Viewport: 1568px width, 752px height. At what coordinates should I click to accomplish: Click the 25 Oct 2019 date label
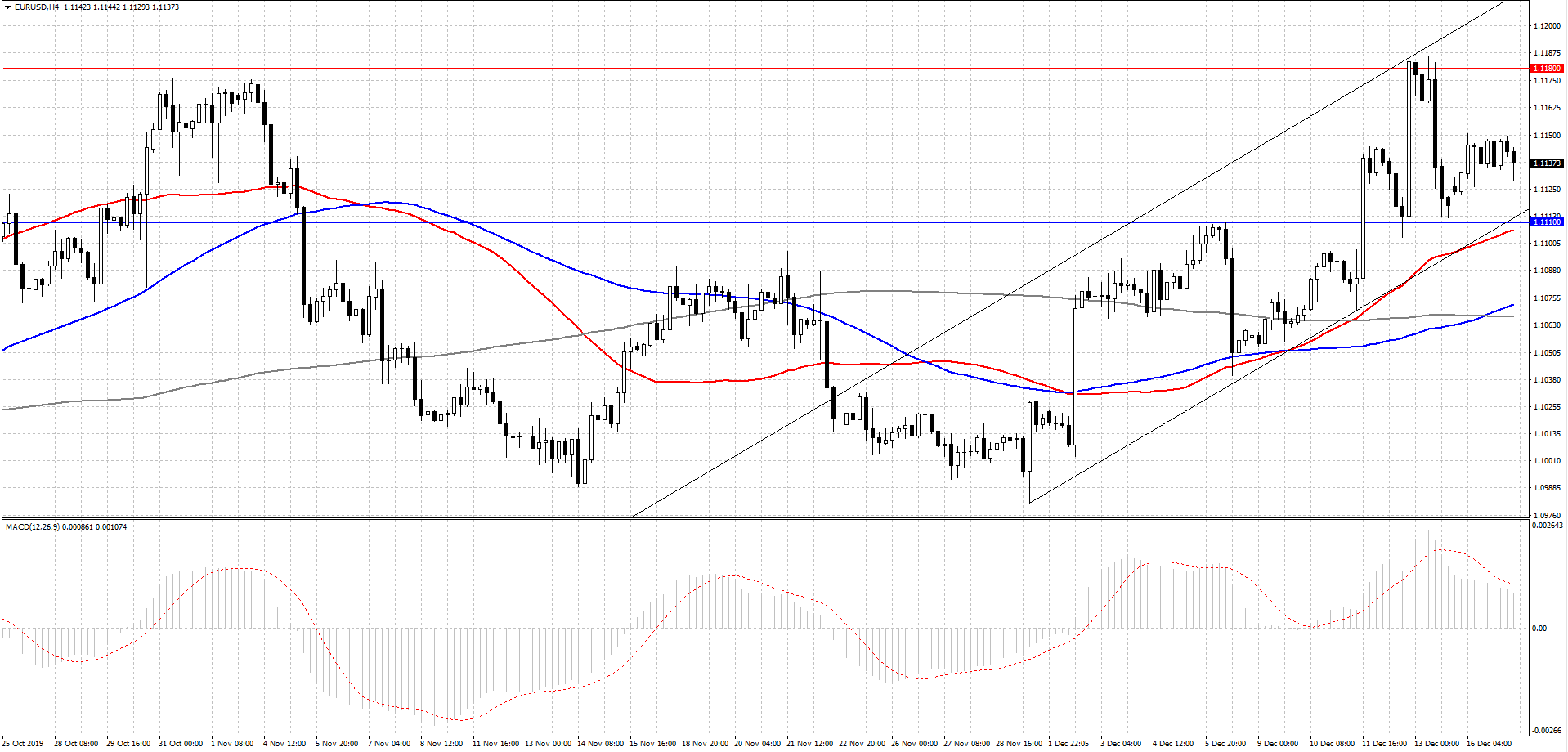coord(23,744)
